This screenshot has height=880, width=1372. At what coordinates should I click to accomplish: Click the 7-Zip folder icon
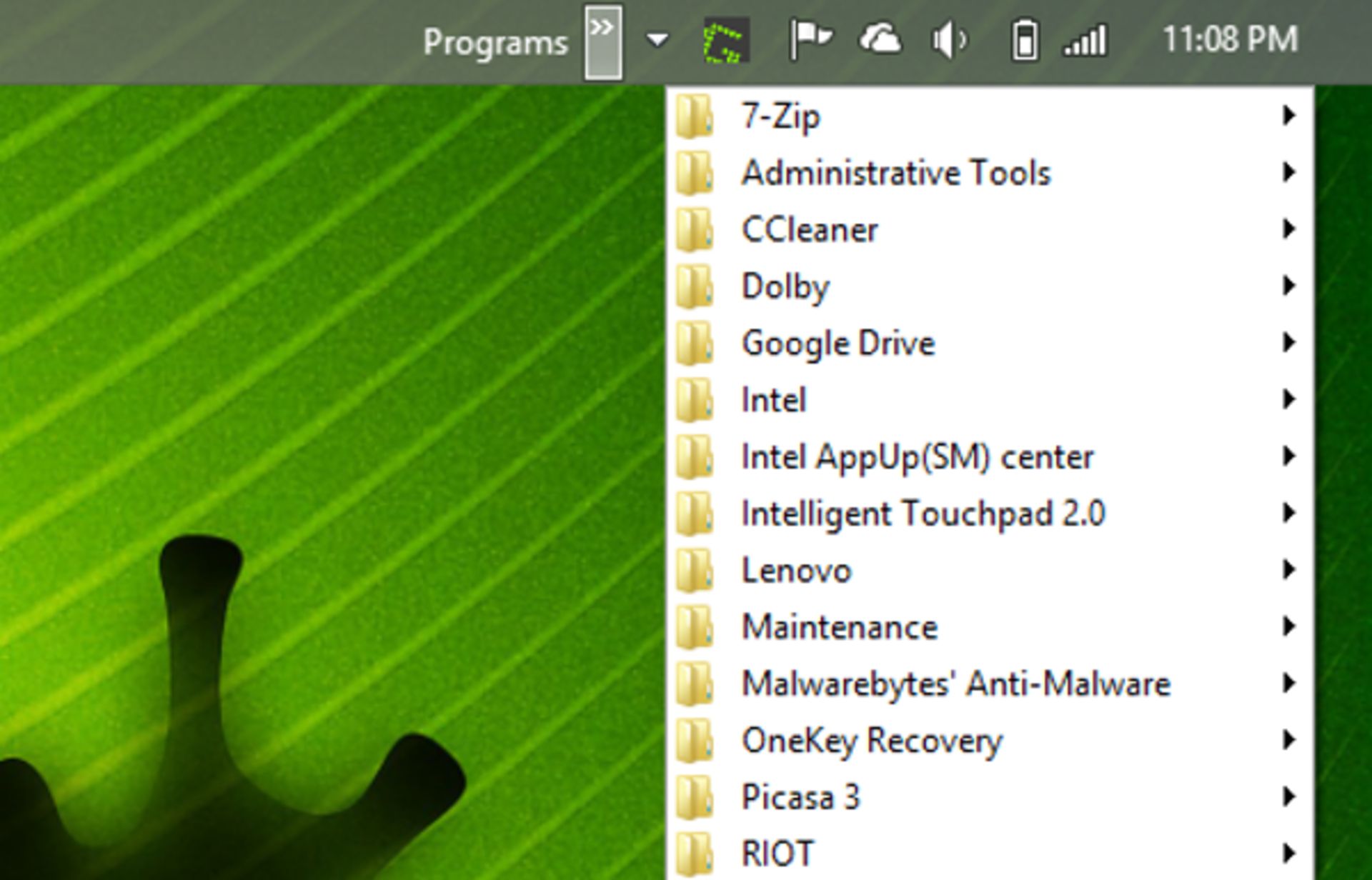coord(694,115)
